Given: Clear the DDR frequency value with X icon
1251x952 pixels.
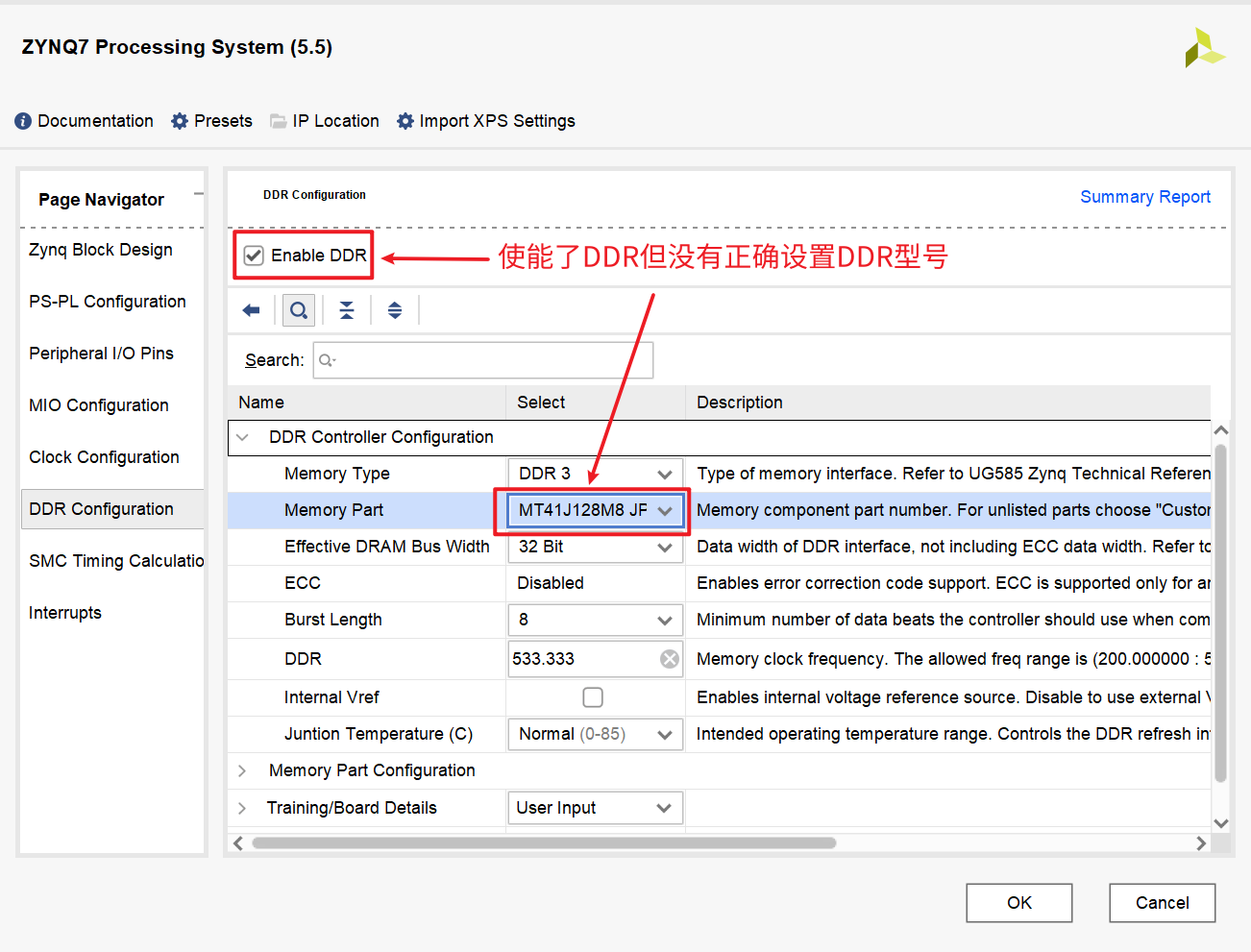Looking at the screenshot, I should coord(670,659).
